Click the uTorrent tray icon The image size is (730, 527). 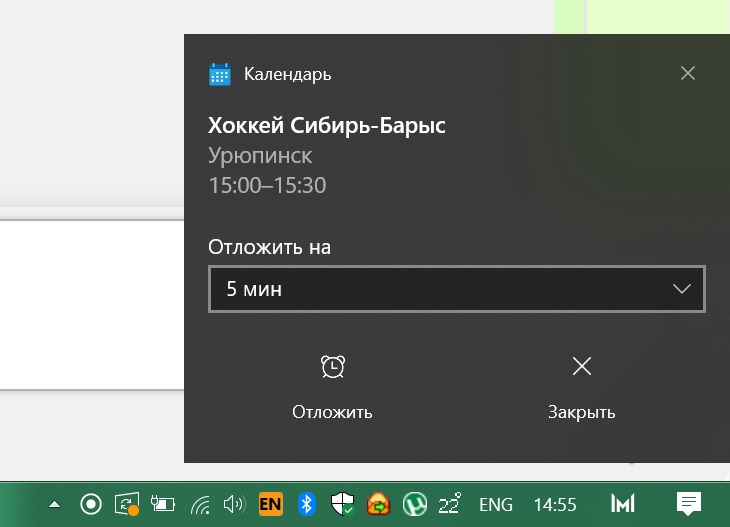[414, 504]
